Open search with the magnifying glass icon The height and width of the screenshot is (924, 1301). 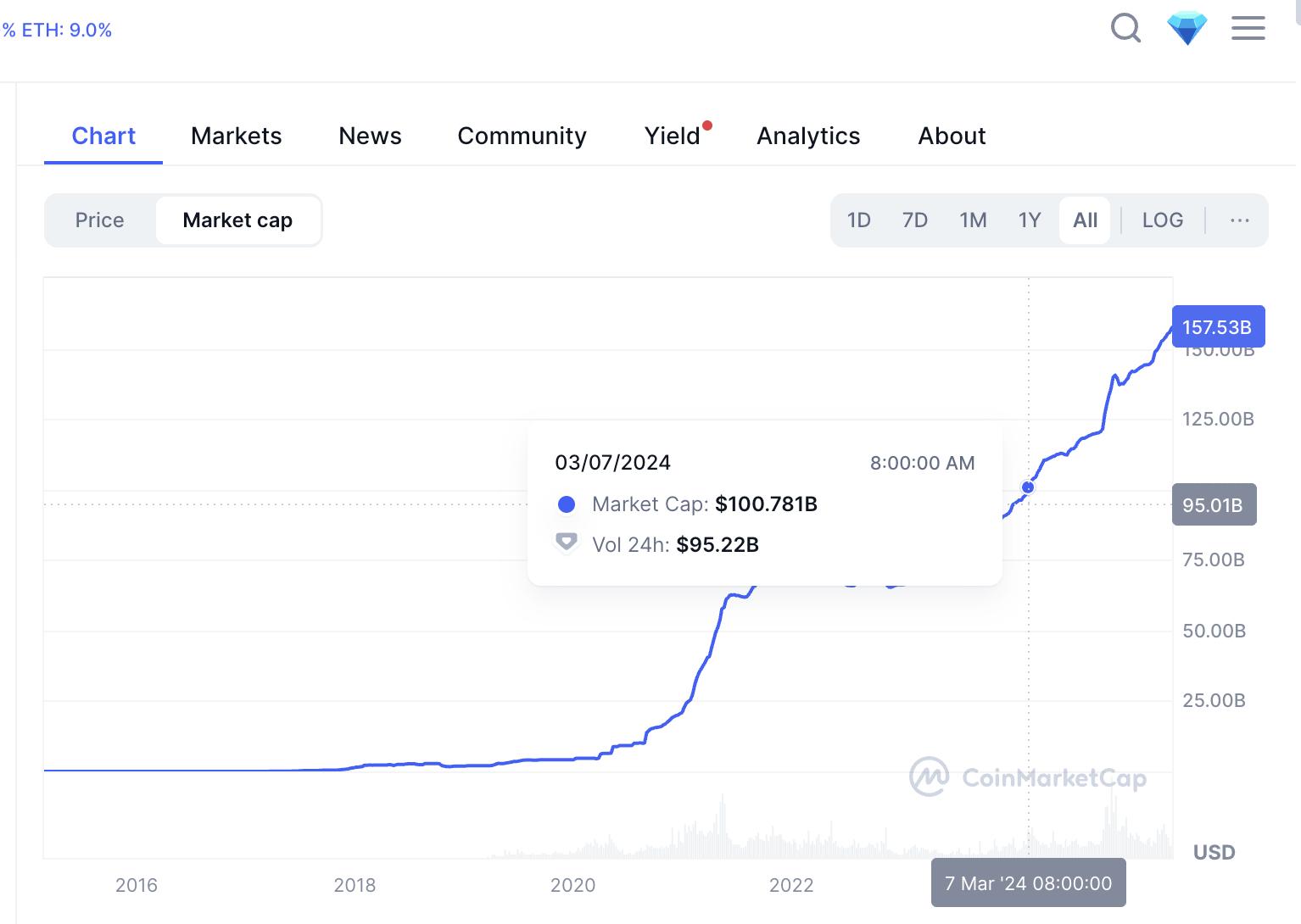click(x=1125, y=29)
